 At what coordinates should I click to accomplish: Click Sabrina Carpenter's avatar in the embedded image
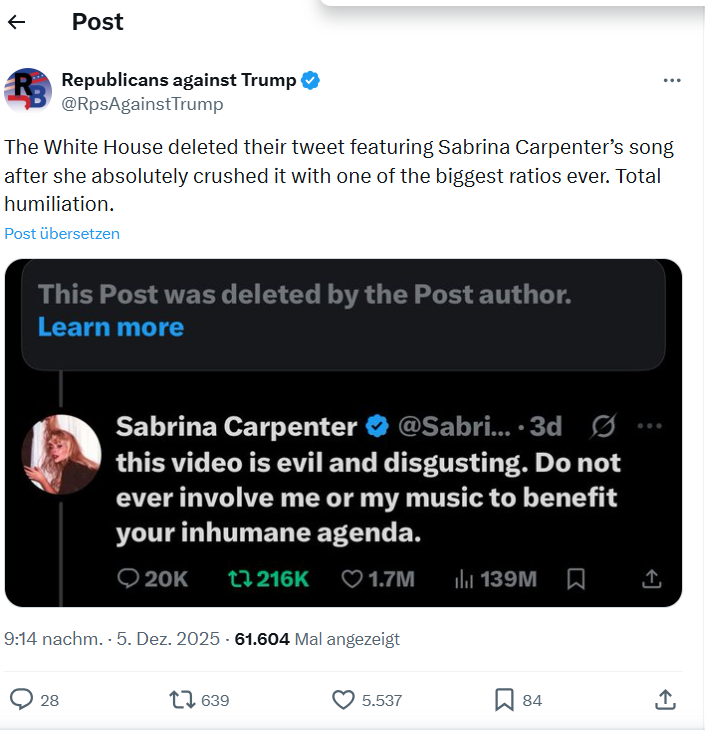point(61,455)
